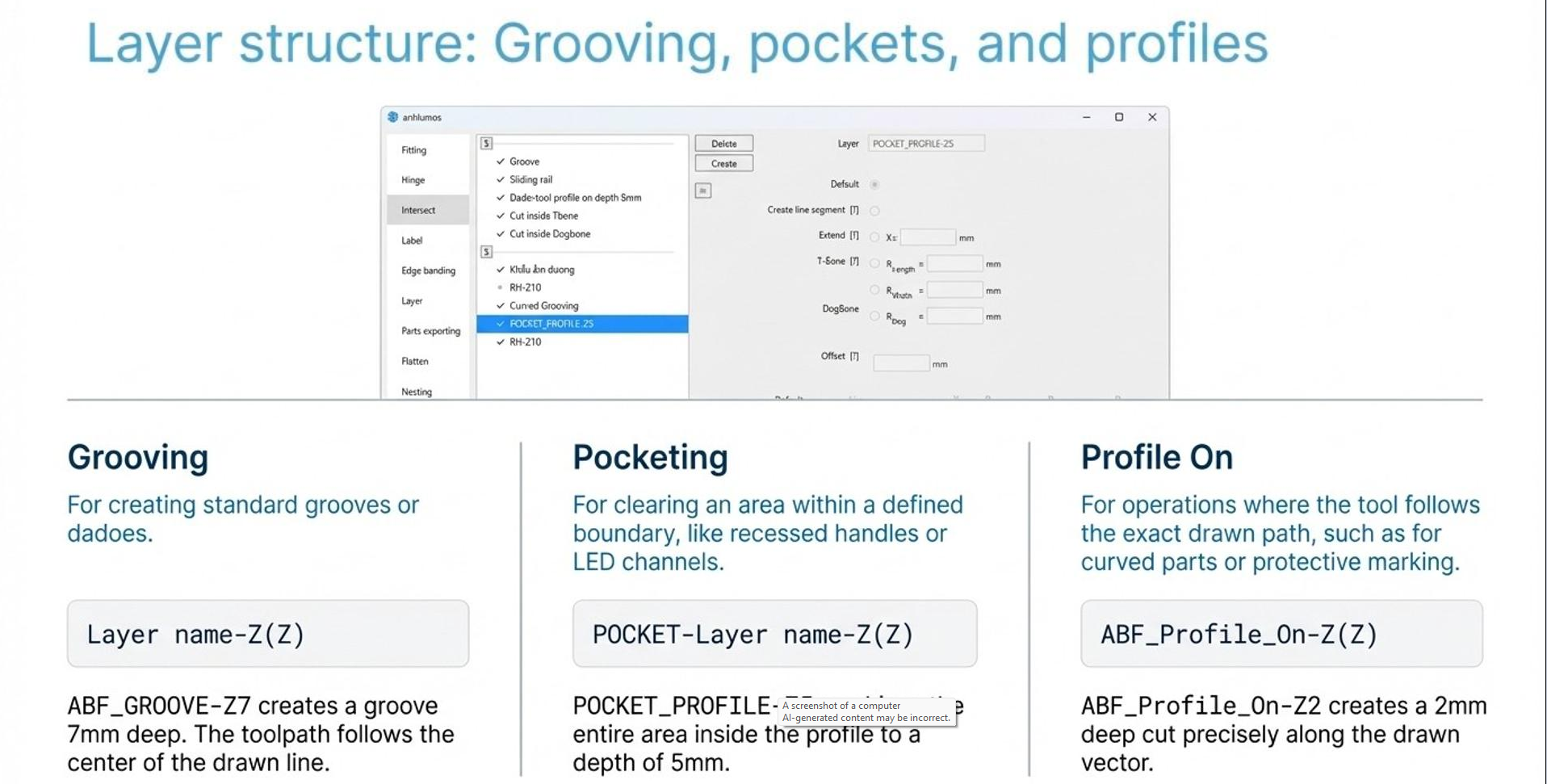Viewport: 1547px width, 784px height.
Task: Collapse the second S group header
Action: click(x=486, y=252)
